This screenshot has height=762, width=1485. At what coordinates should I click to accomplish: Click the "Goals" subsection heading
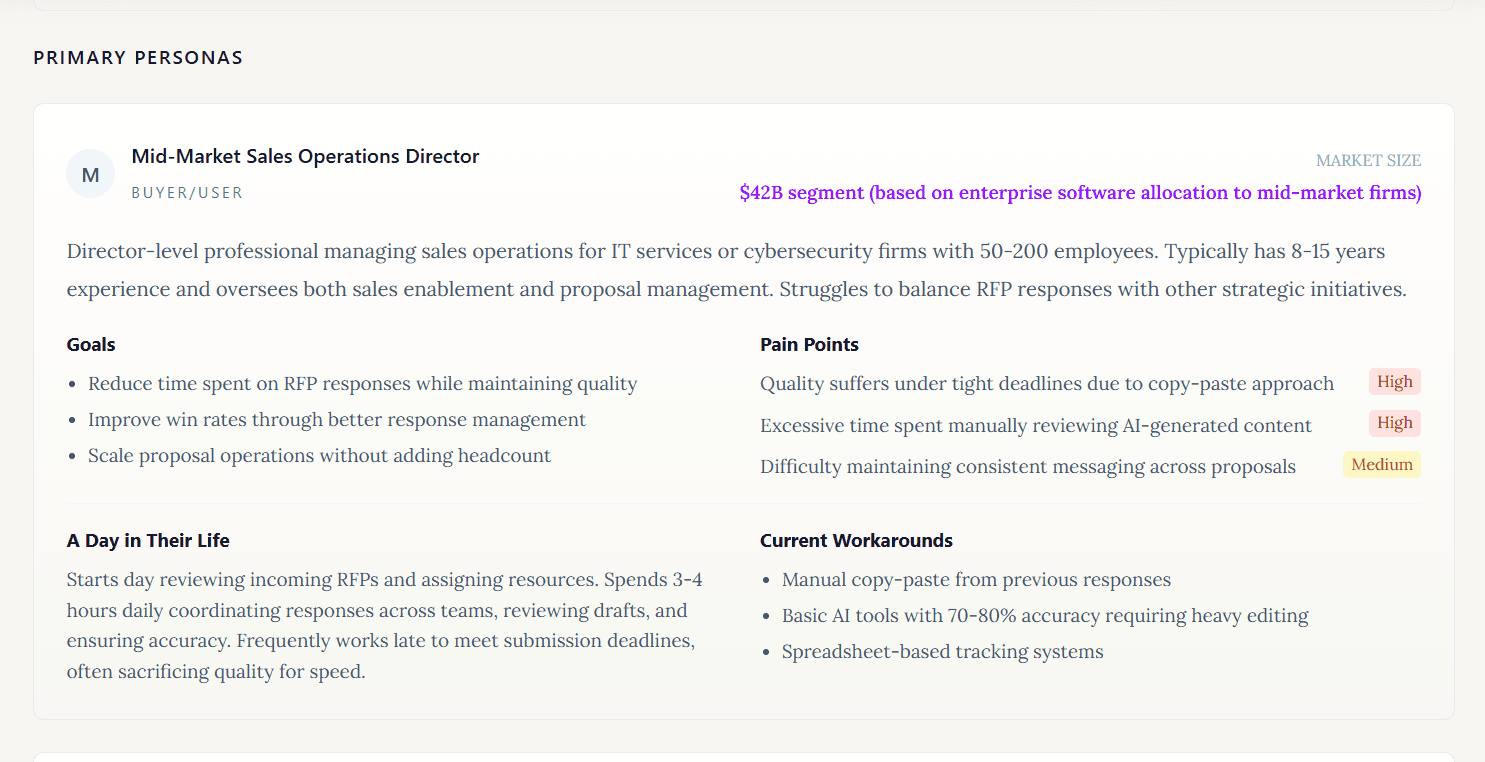(x=91, y=345)
